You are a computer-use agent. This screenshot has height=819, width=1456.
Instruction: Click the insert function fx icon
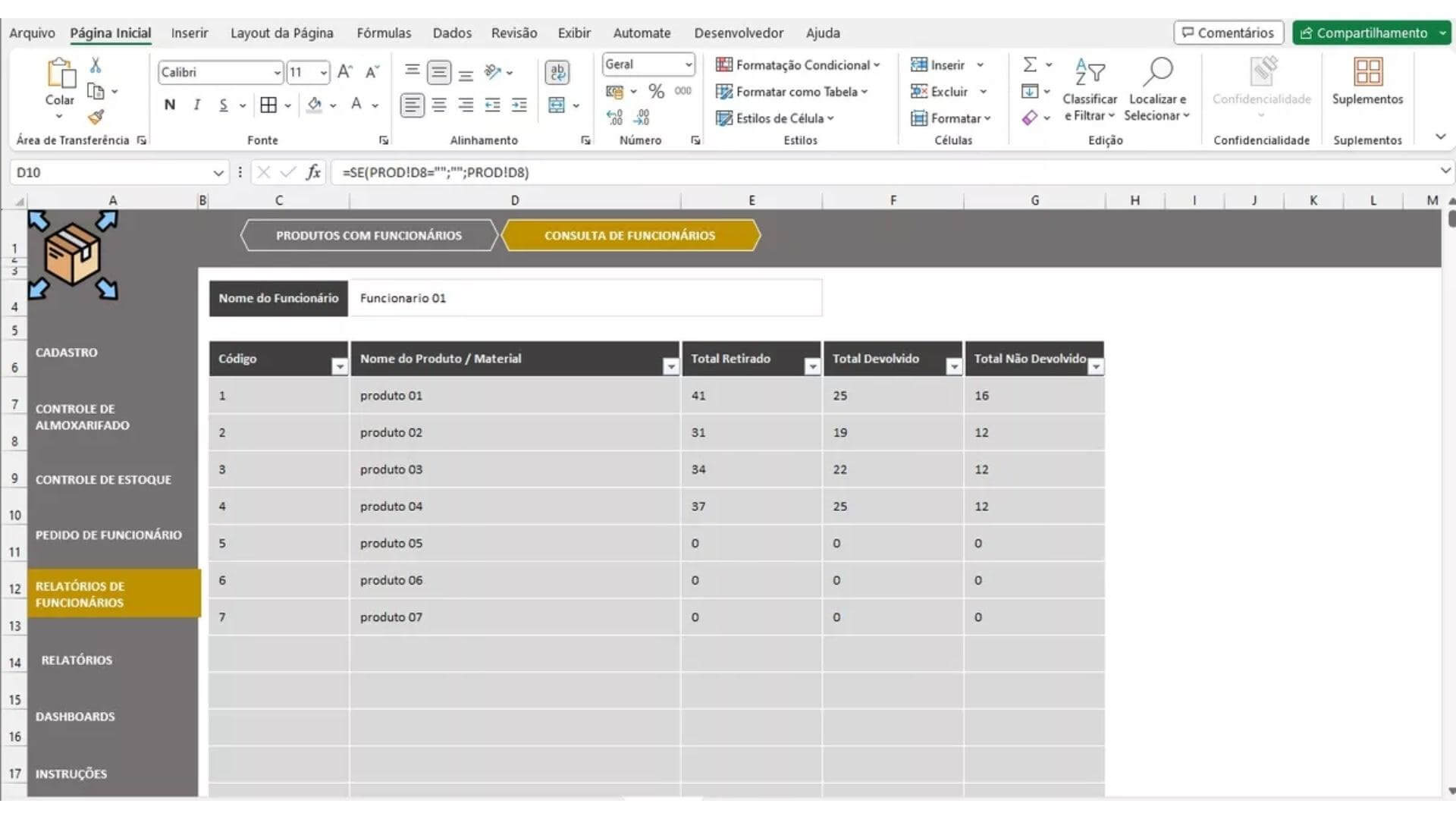tap(313, 172)
